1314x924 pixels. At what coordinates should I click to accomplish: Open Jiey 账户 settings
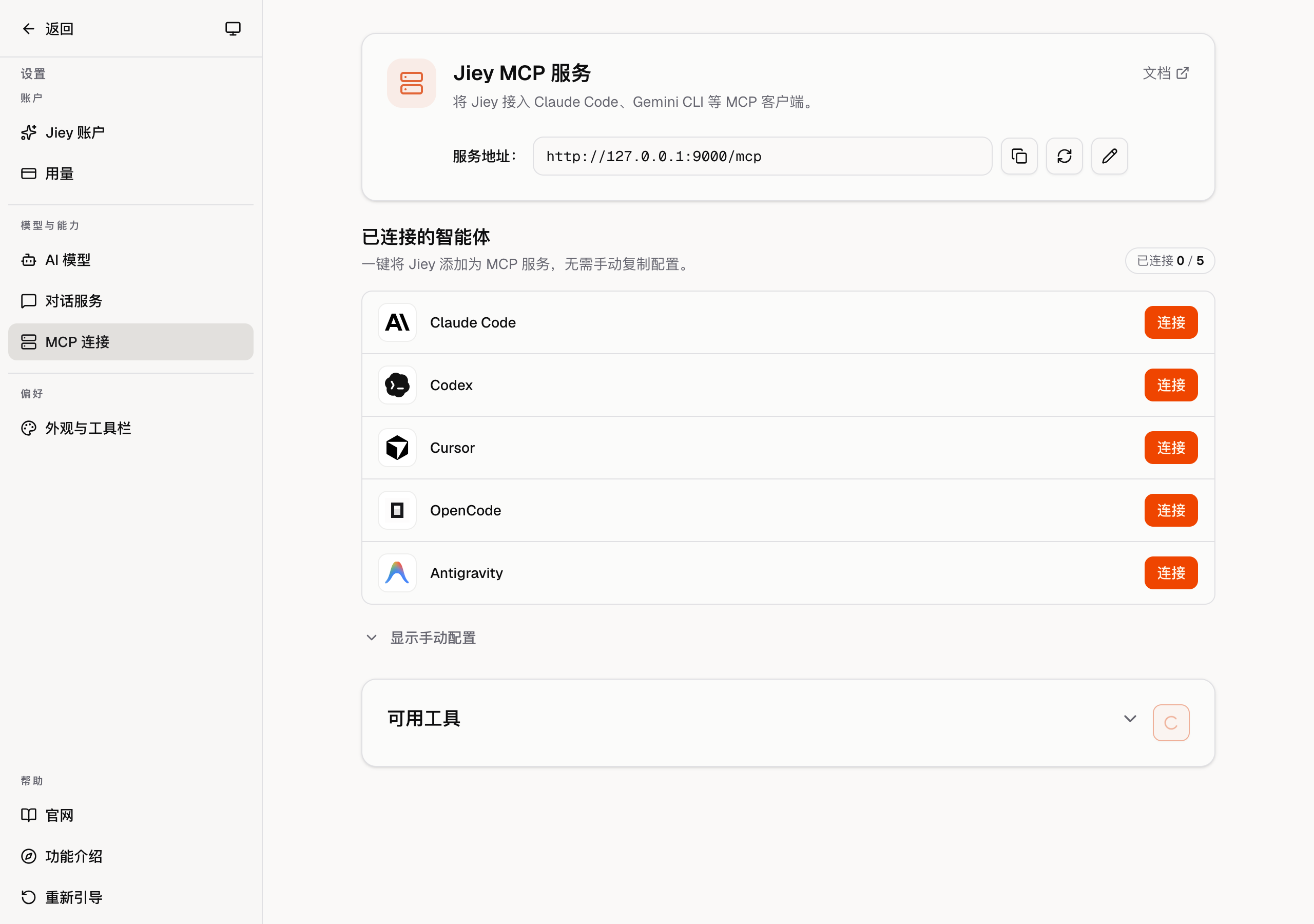(x=130, y=132)
